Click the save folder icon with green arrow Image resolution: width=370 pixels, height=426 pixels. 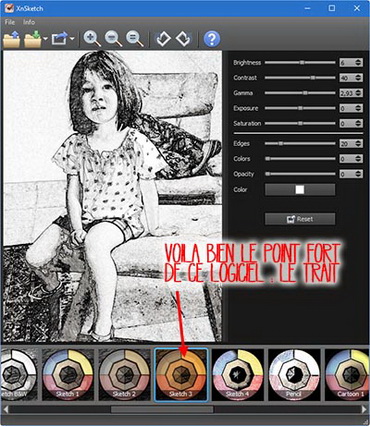tap(33, 39)
